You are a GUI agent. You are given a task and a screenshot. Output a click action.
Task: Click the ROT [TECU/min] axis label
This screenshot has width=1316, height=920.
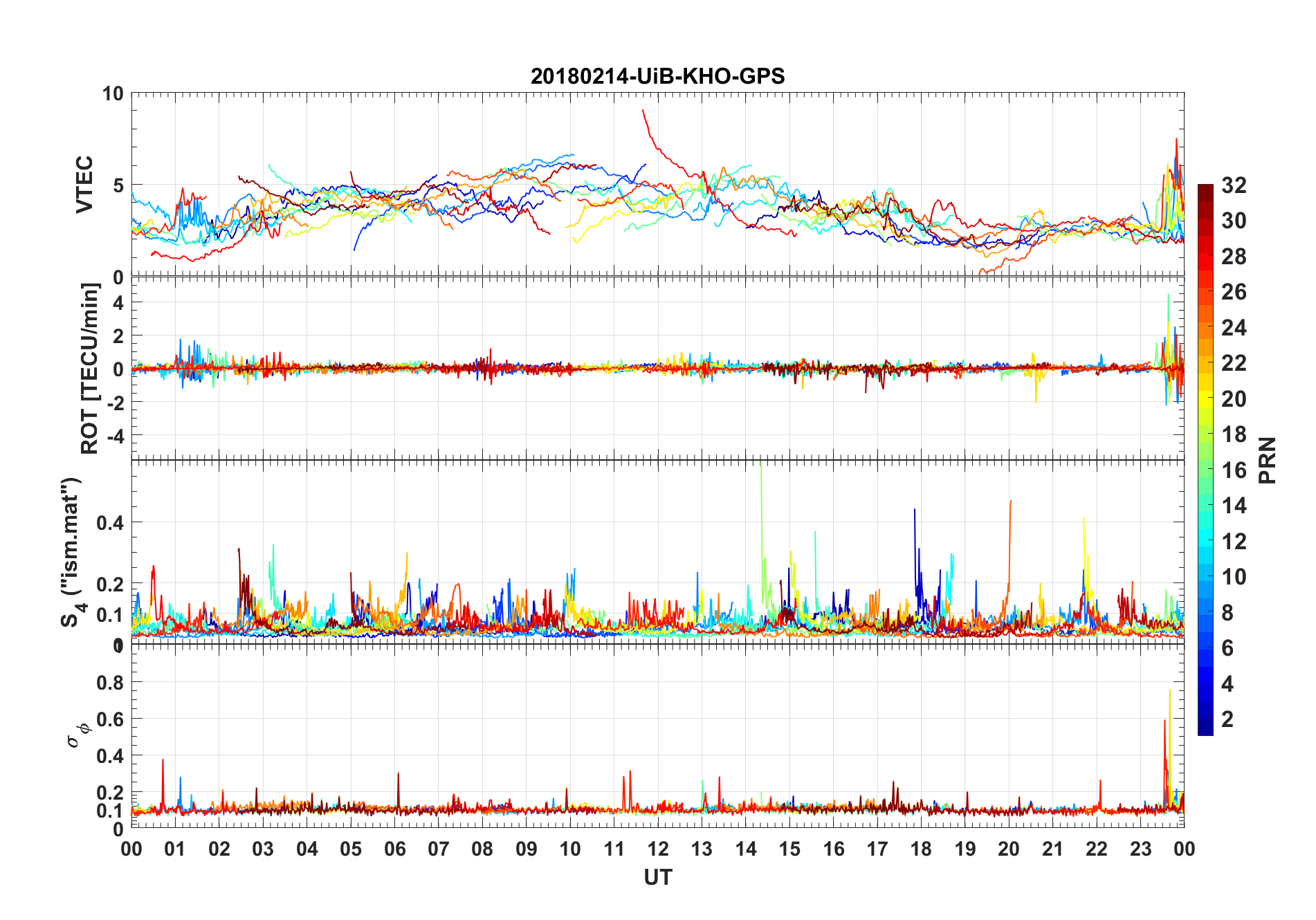click(89, 368)
